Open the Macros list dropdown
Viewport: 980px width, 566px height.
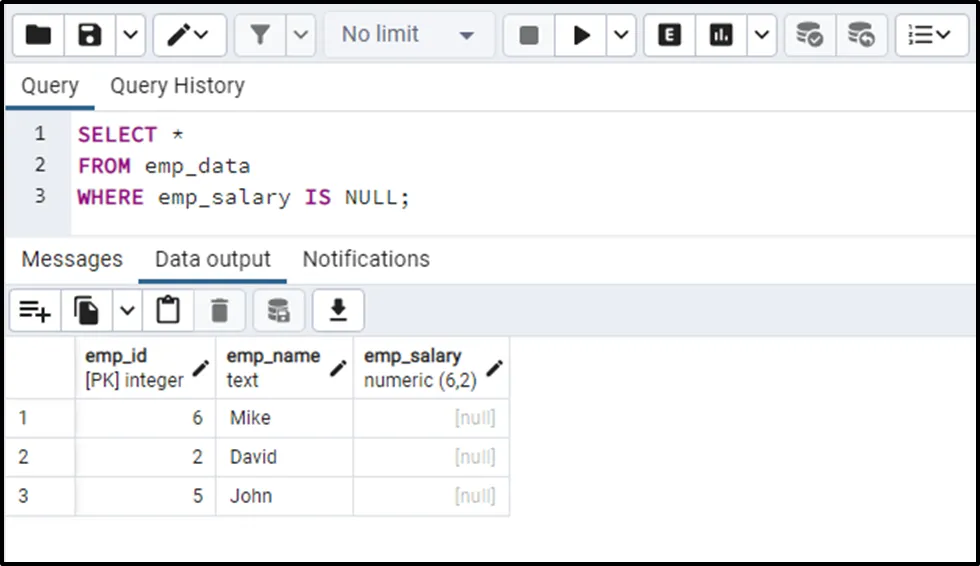(931, 35)
